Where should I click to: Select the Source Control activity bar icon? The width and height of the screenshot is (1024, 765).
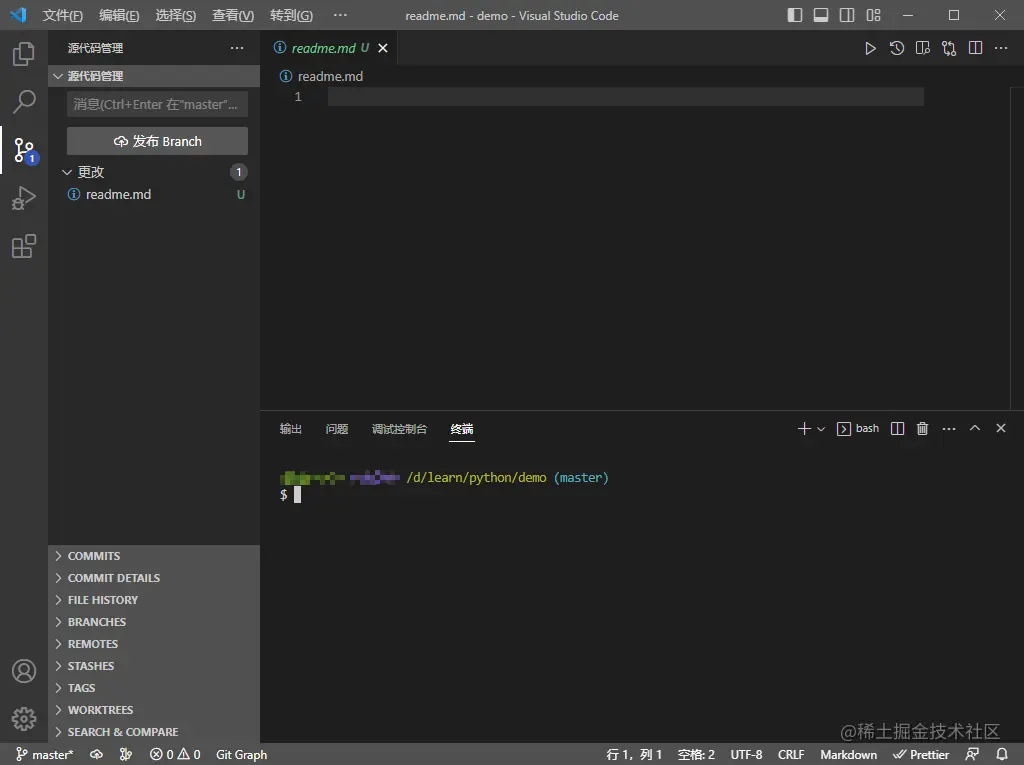[x=25, y=150]
